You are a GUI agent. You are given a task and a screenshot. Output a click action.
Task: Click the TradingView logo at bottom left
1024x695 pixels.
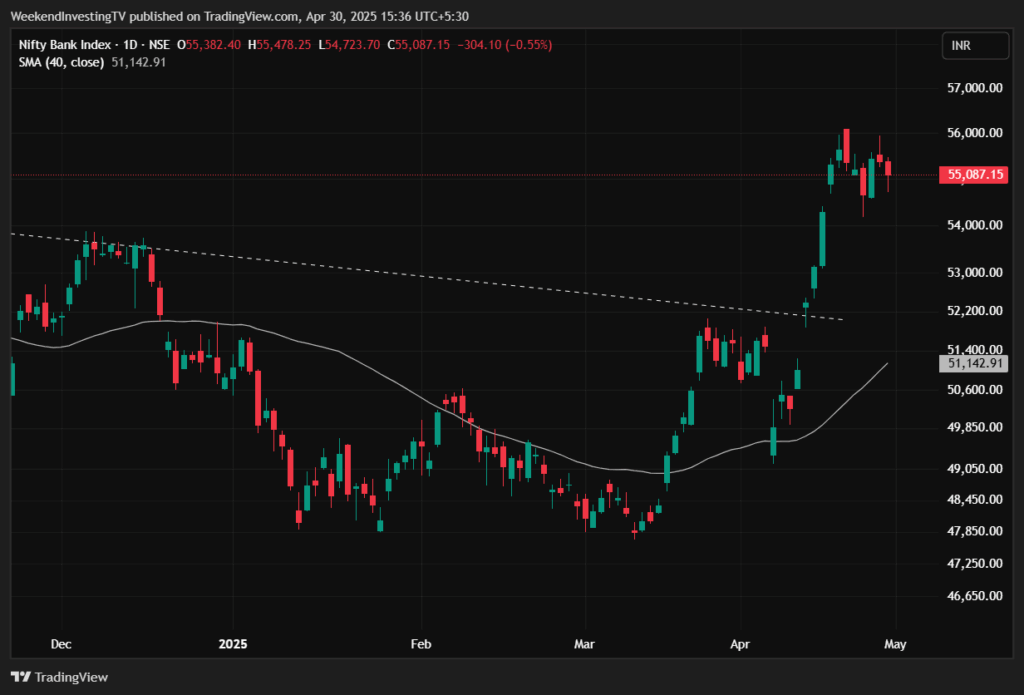[x=59, y=677]
